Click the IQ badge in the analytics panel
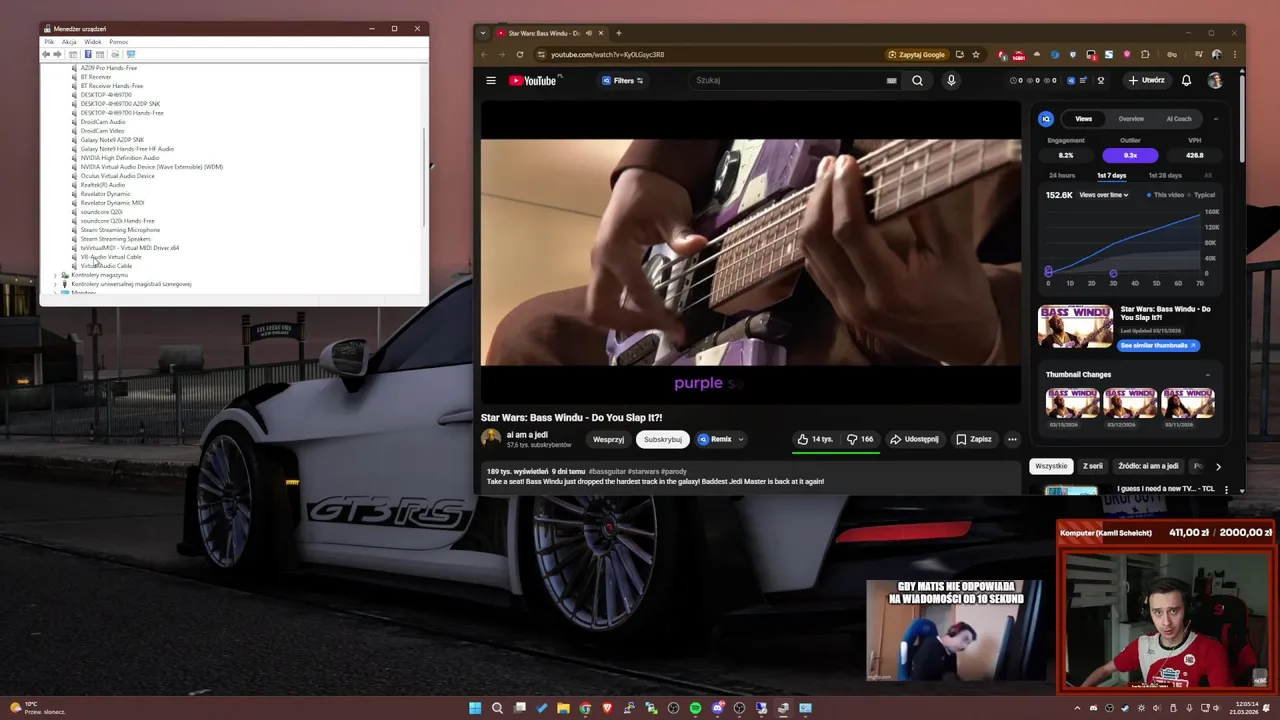 click(1046, 119)
